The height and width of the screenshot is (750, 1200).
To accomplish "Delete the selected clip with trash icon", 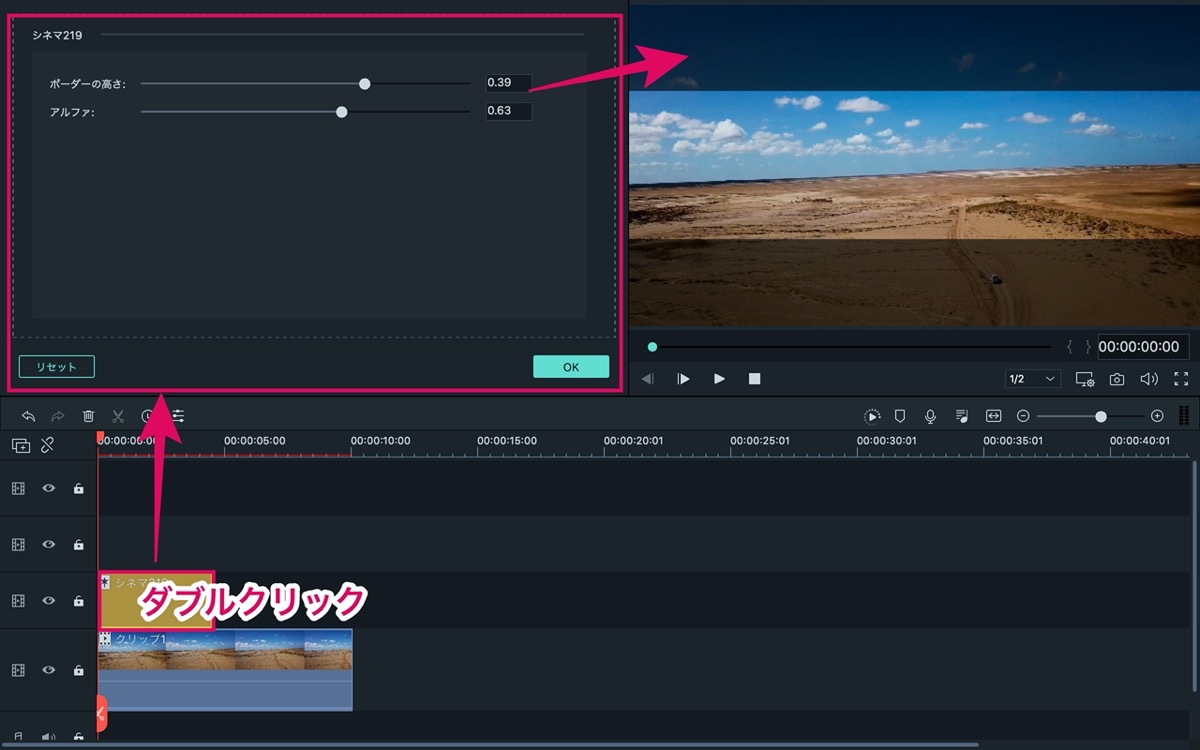I will (88, 416).
